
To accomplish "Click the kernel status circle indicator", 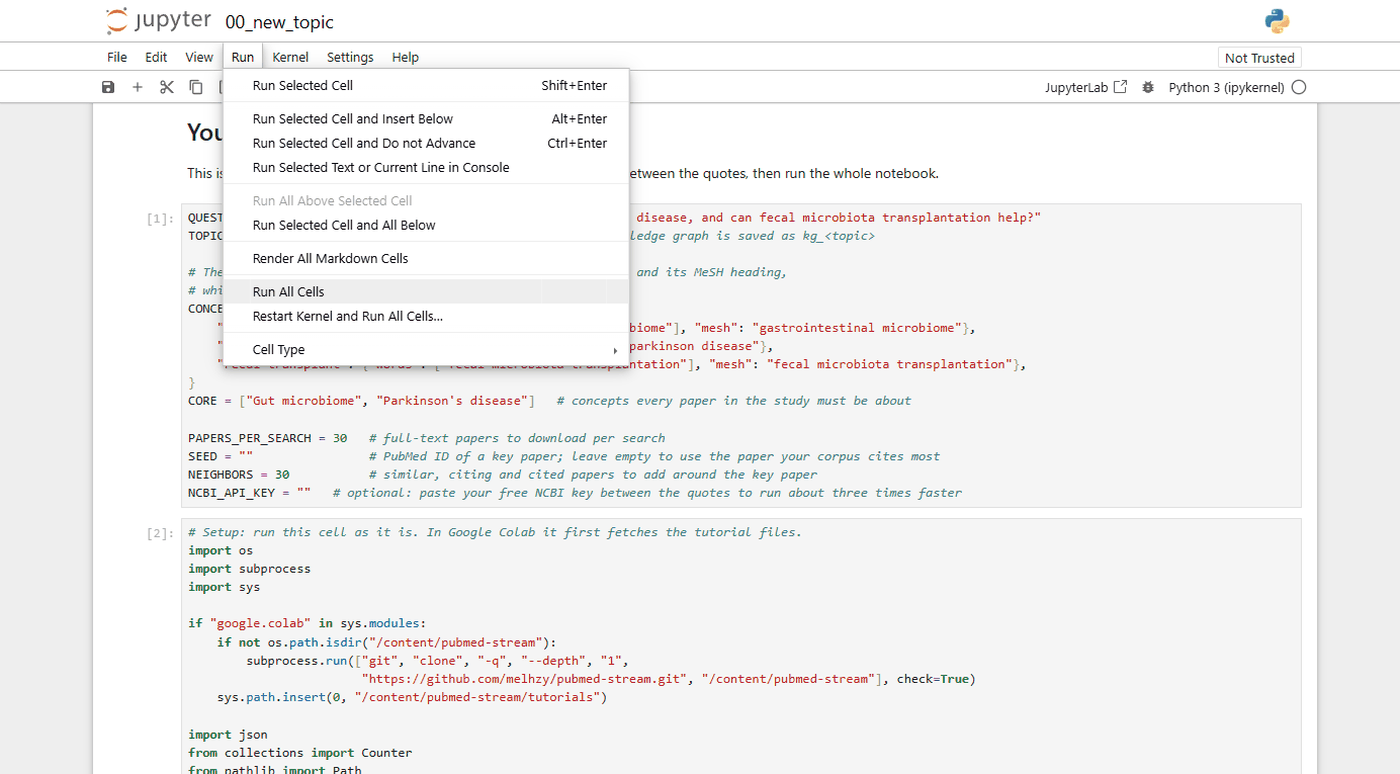I will coord(1299,87).
